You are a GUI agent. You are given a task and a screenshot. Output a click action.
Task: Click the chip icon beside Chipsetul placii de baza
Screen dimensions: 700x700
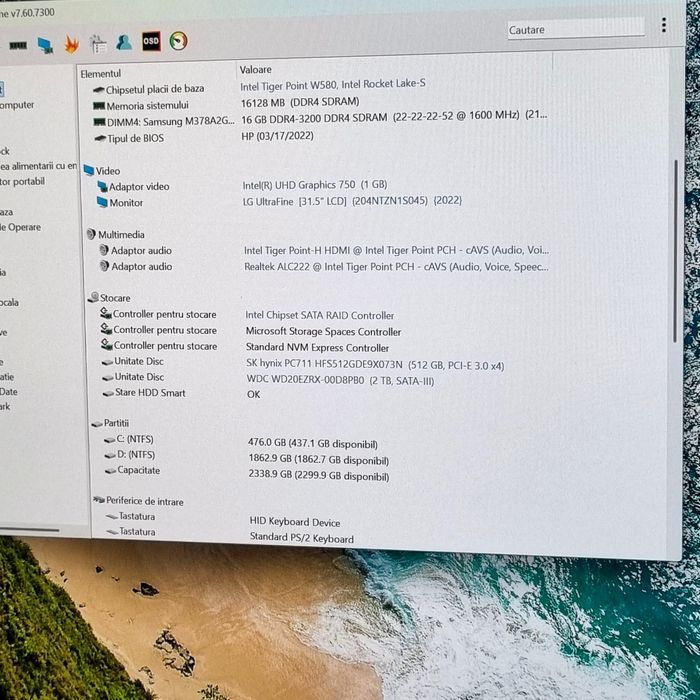pyautogui.click(x=99, y=90)
